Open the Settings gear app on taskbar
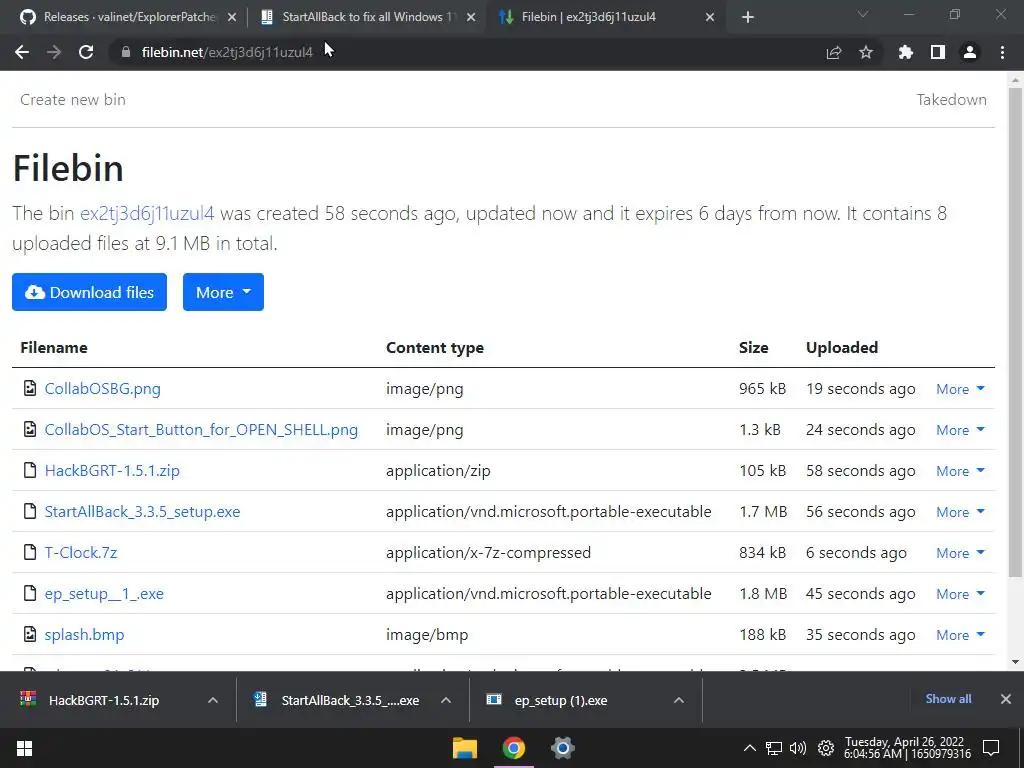The height and width of the screenshot is (768, 1024). tap(562, 748)
